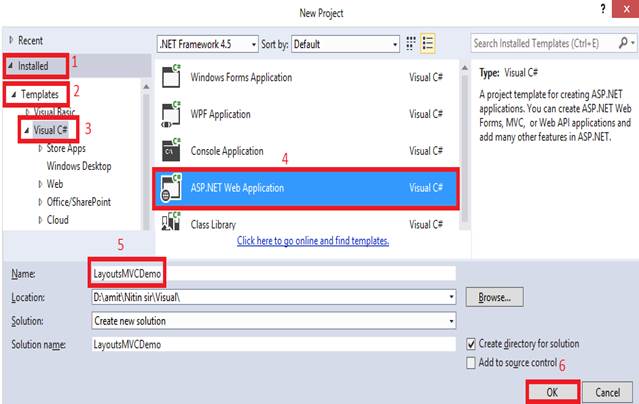Click the Class Library template icon
This screenshot has height=404, width=639.
(171, 222)
